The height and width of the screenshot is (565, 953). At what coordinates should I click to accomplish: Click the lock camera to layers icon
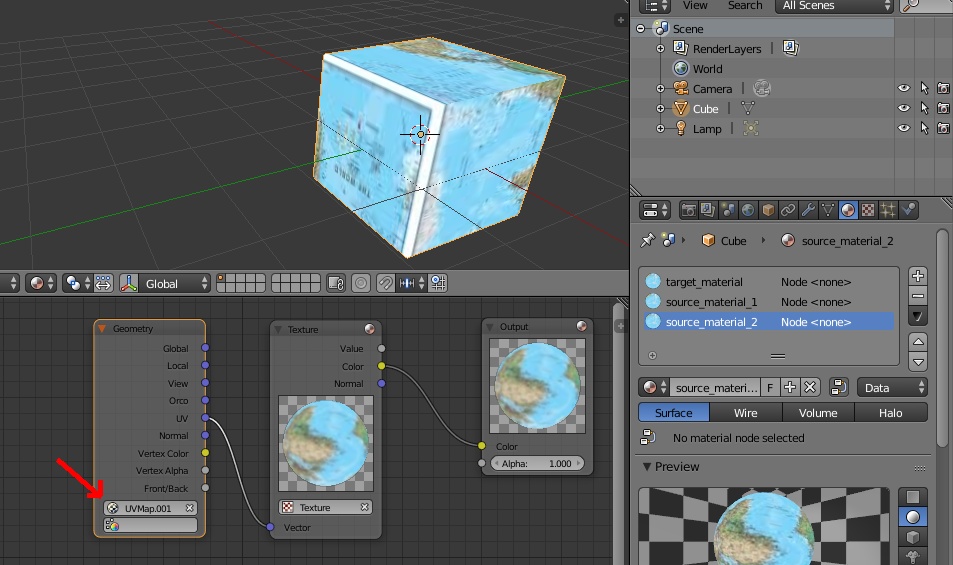(x=335, y=283)
